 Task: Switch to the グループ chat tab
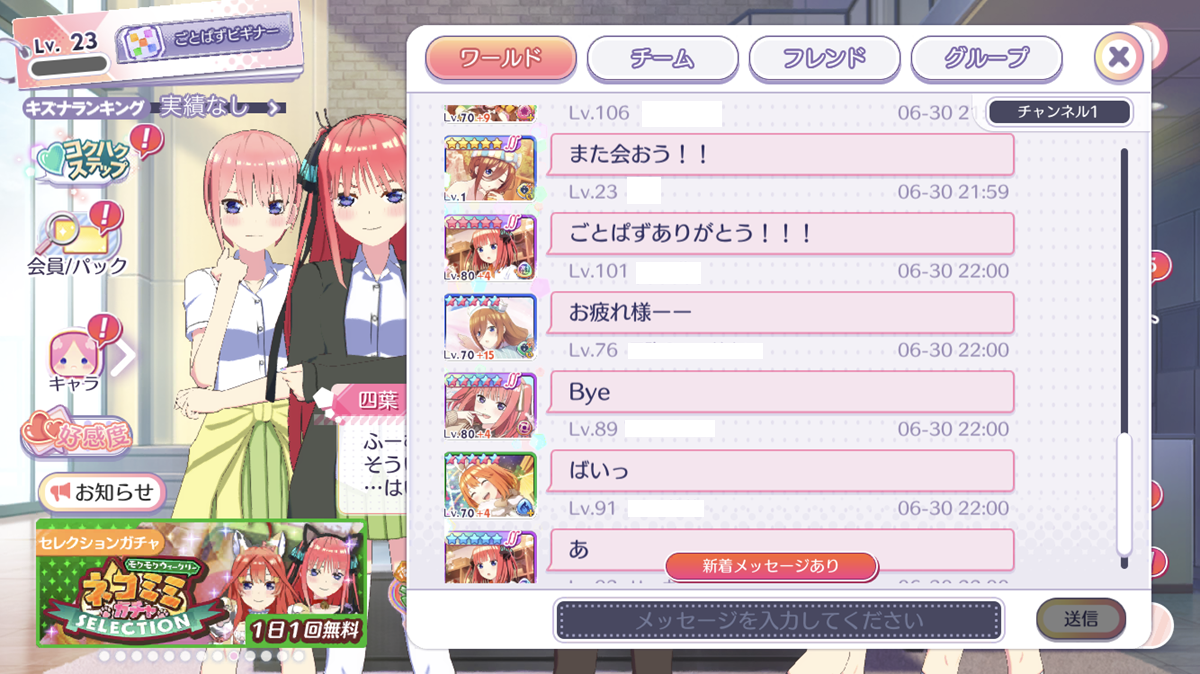tap(986, 57)
